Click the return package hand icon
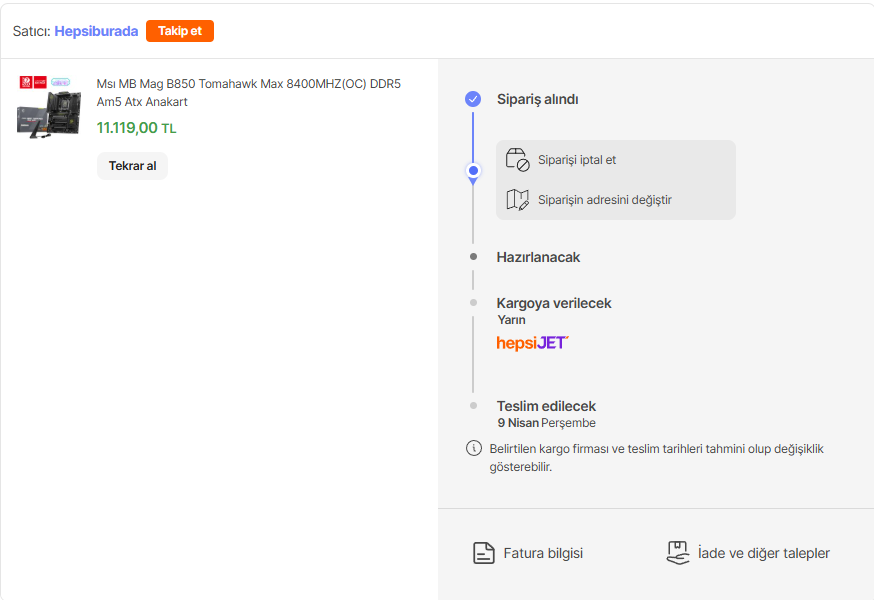874x600 pixels. 678,553
